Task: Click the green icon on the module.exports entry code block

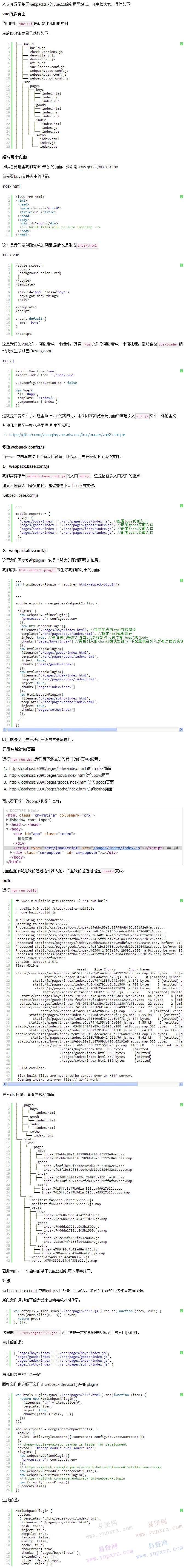Action: (x=181, y=506)
